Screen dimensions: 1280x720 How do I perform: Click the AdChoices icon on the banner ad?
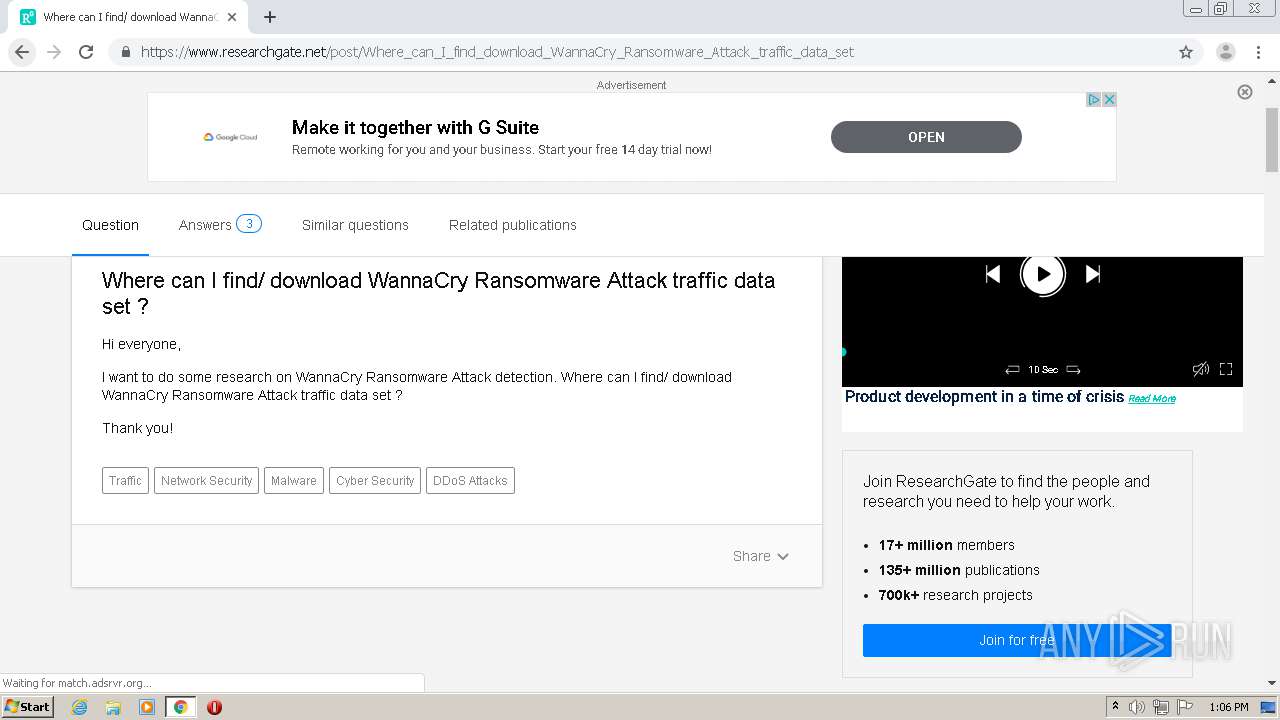[1094, 99]
